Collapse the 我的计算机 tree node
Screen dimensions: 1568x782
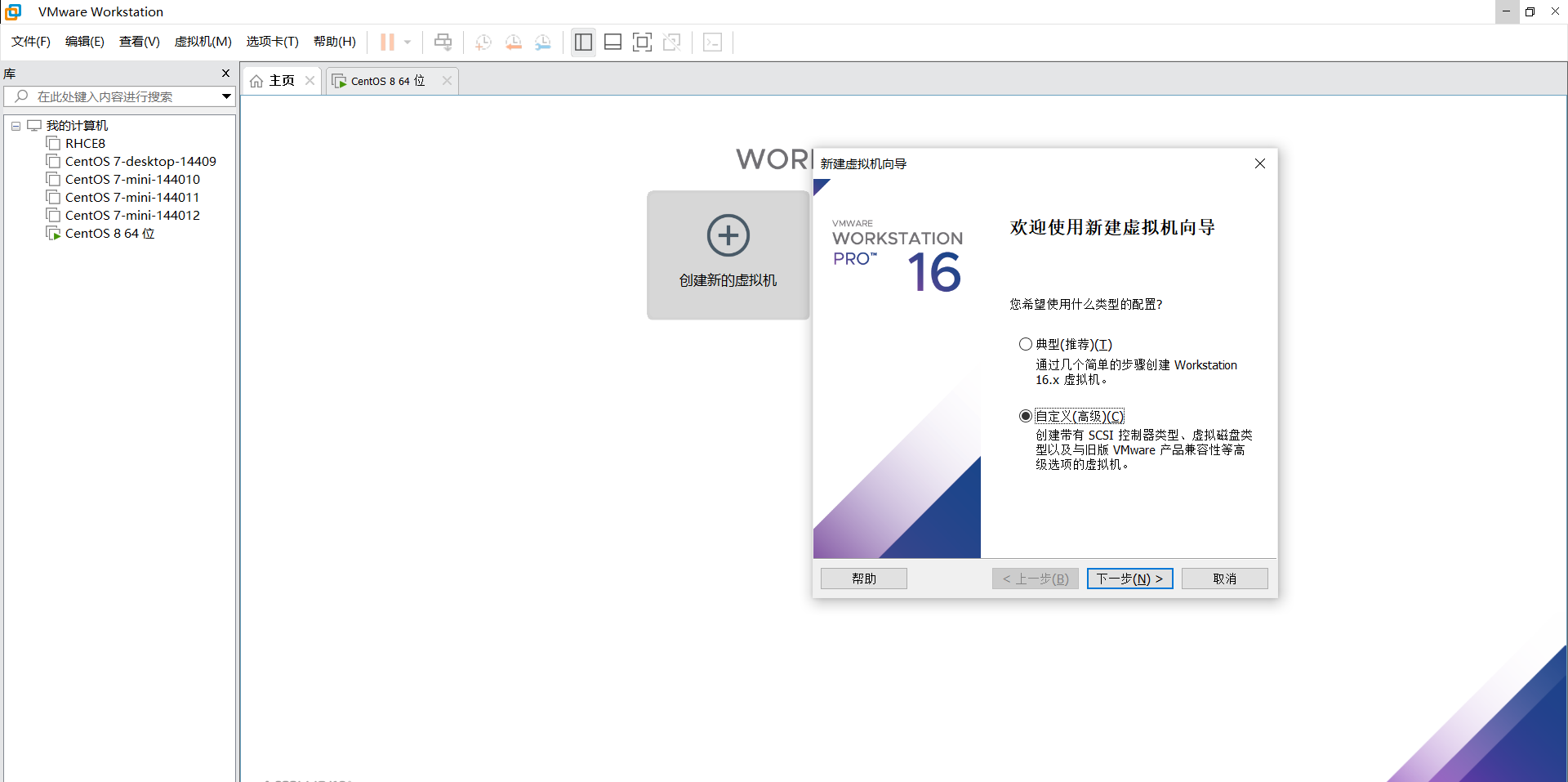click(x=16, y=126)
